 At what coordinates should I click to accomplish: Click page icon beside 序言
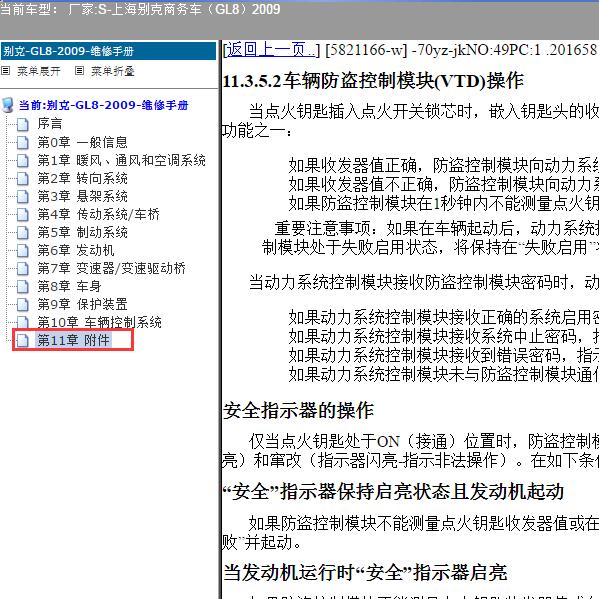click(23, 124)
